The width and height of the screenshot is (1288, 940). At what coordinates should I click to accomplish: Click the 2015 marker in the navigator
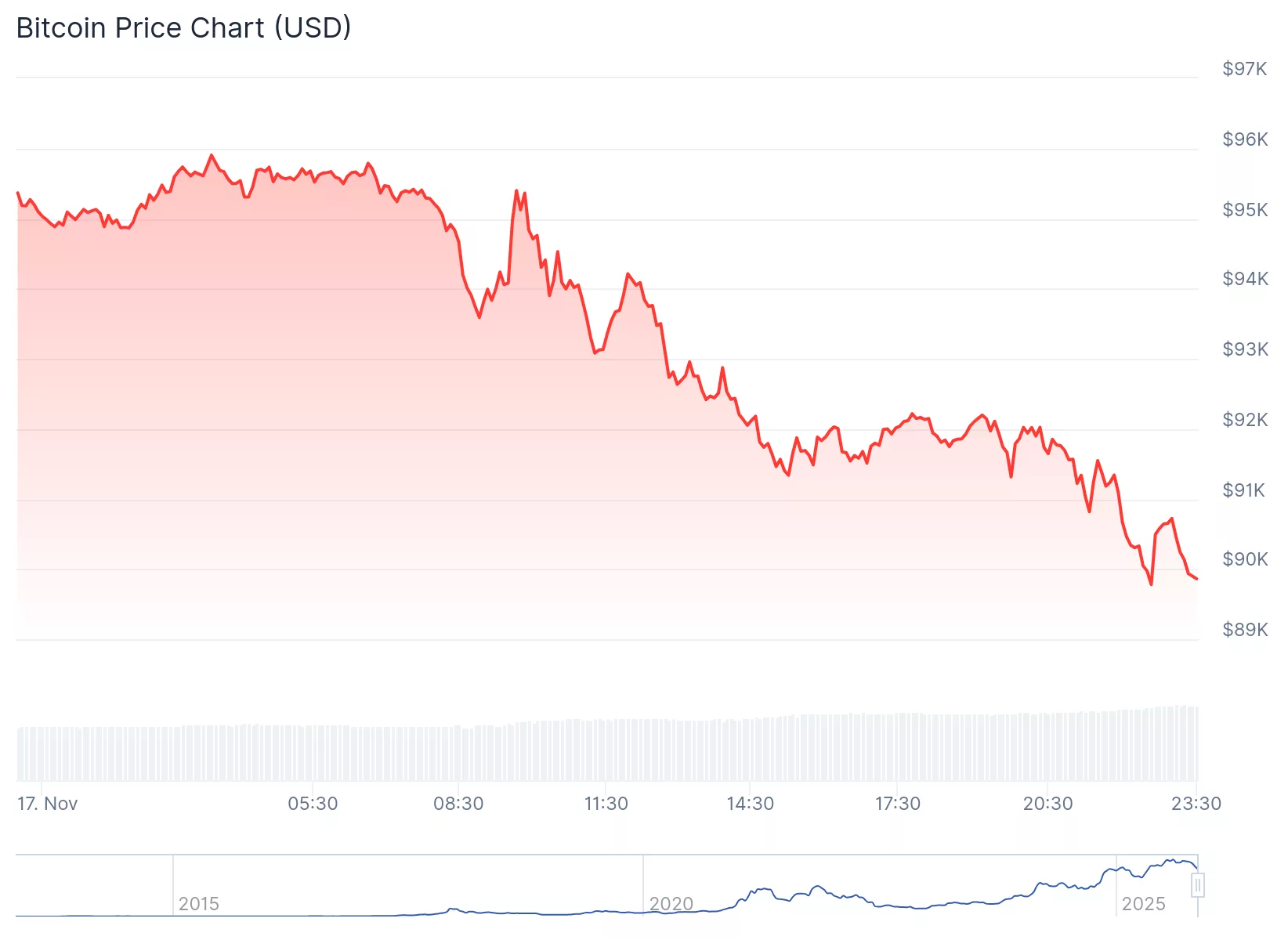click(198, 904)
